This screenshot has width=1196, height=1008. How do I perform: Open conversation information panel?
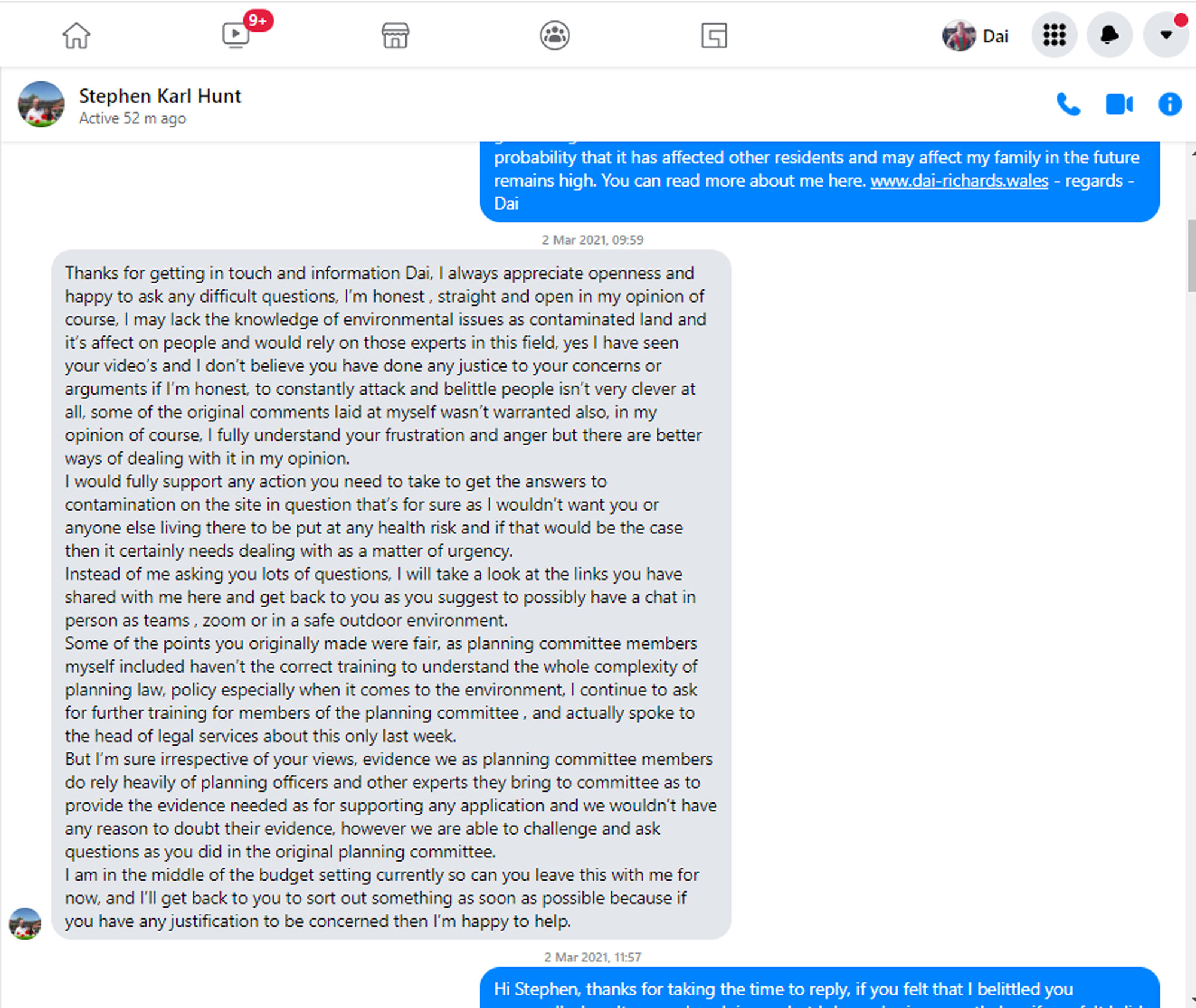coord(1170,105)
